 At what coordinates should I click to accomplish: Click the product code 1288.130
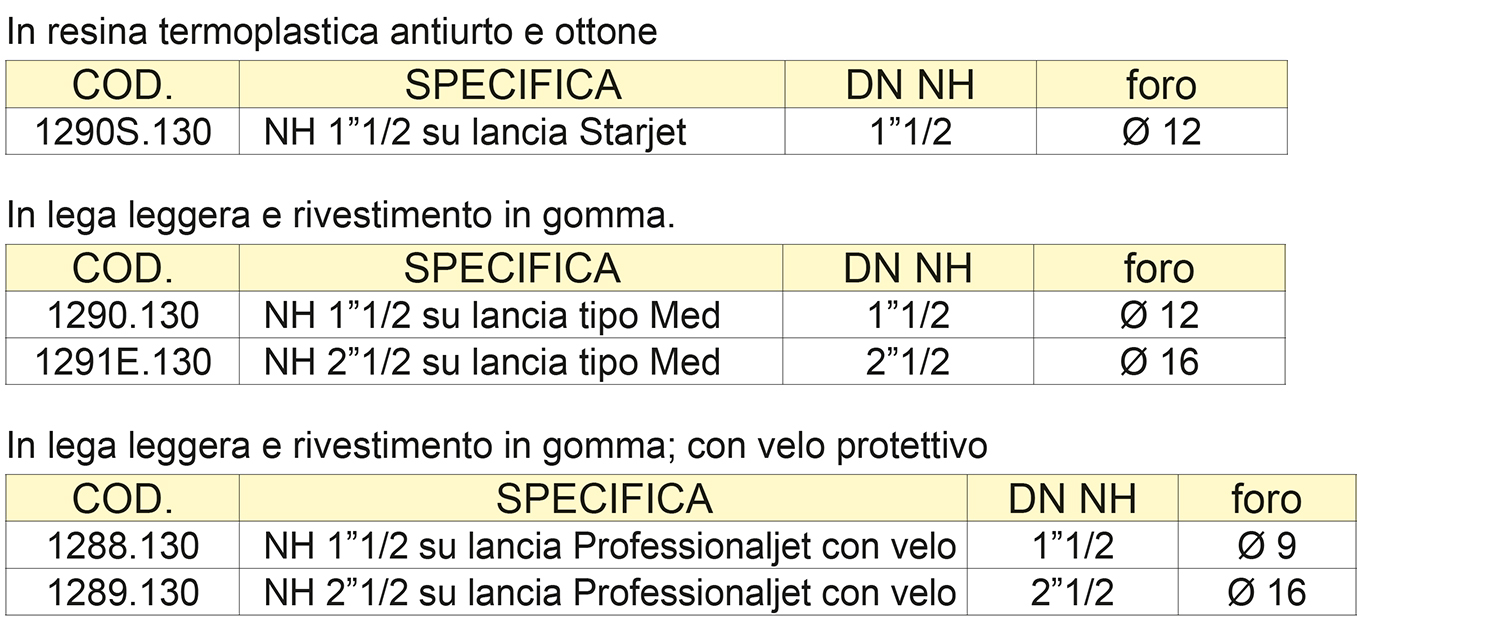123,546
